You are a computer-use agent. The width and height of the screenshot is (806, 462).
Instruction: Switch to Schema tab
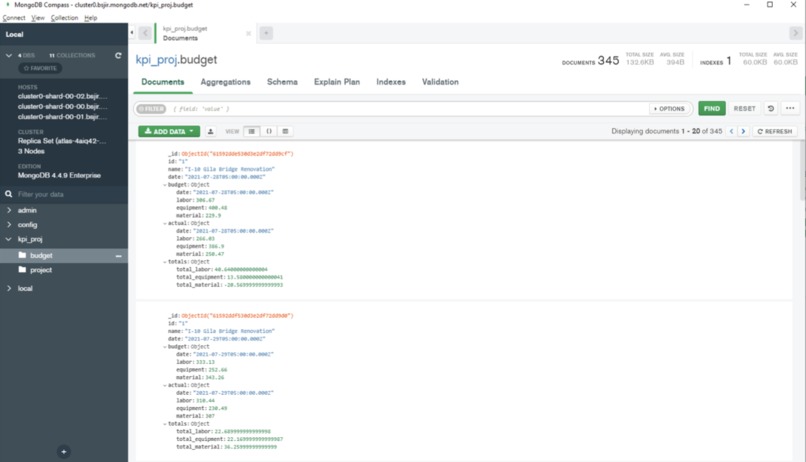click(282, 82)
